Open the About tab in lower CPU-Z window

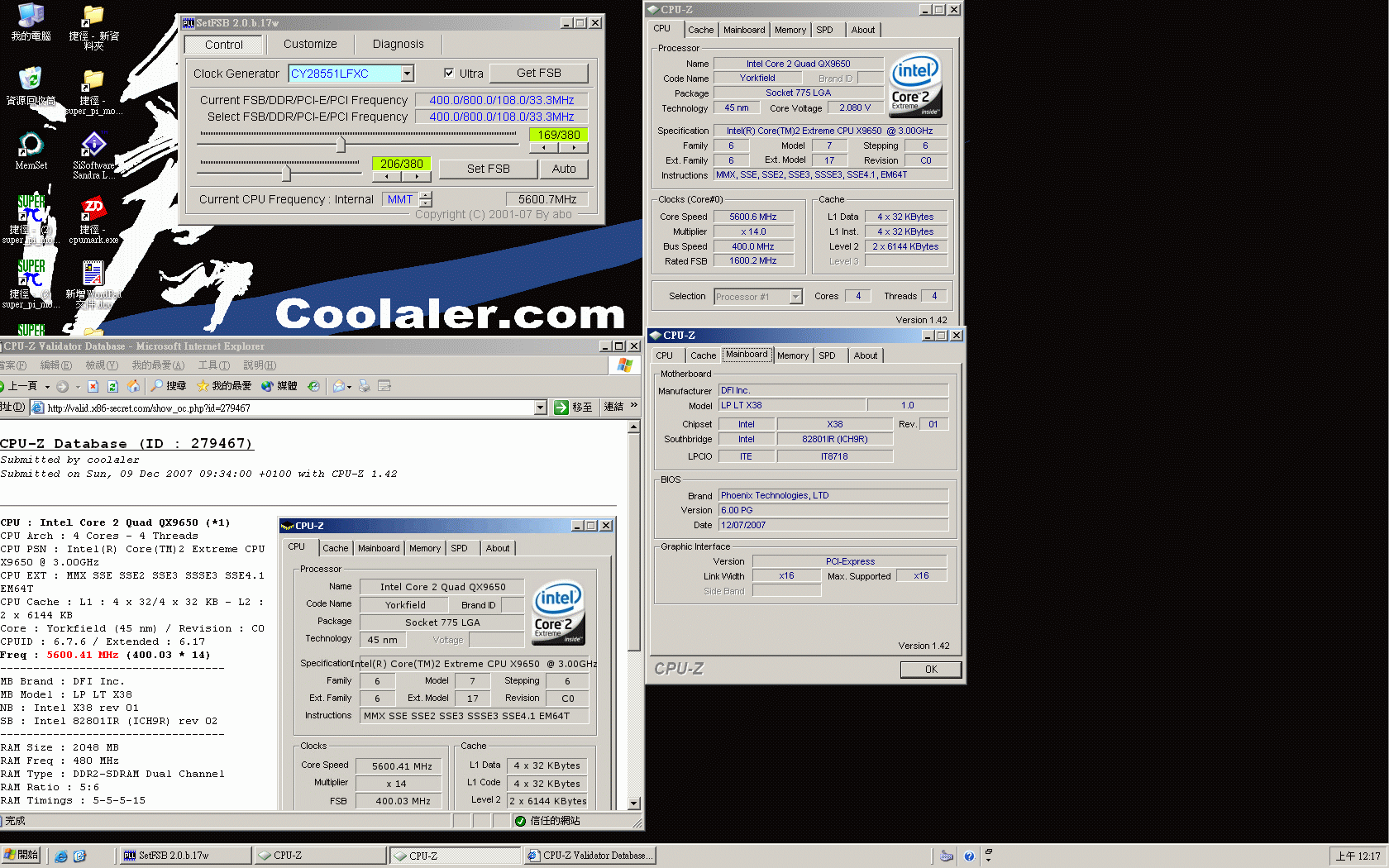(x=866, y=355)
